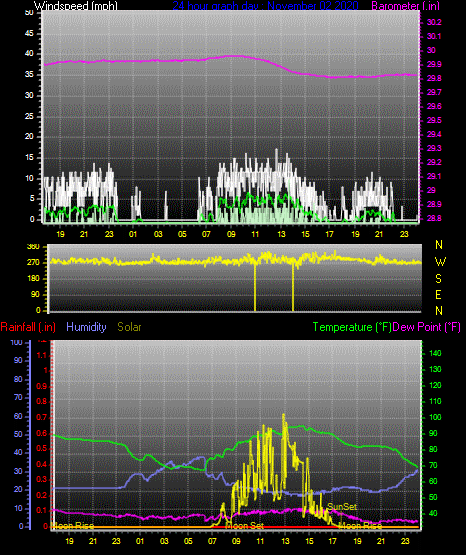Viewport: 466px width, 555px height.
Task: Click the "05" hour label under the windspeed chart
Action: (x=182, y=234)
